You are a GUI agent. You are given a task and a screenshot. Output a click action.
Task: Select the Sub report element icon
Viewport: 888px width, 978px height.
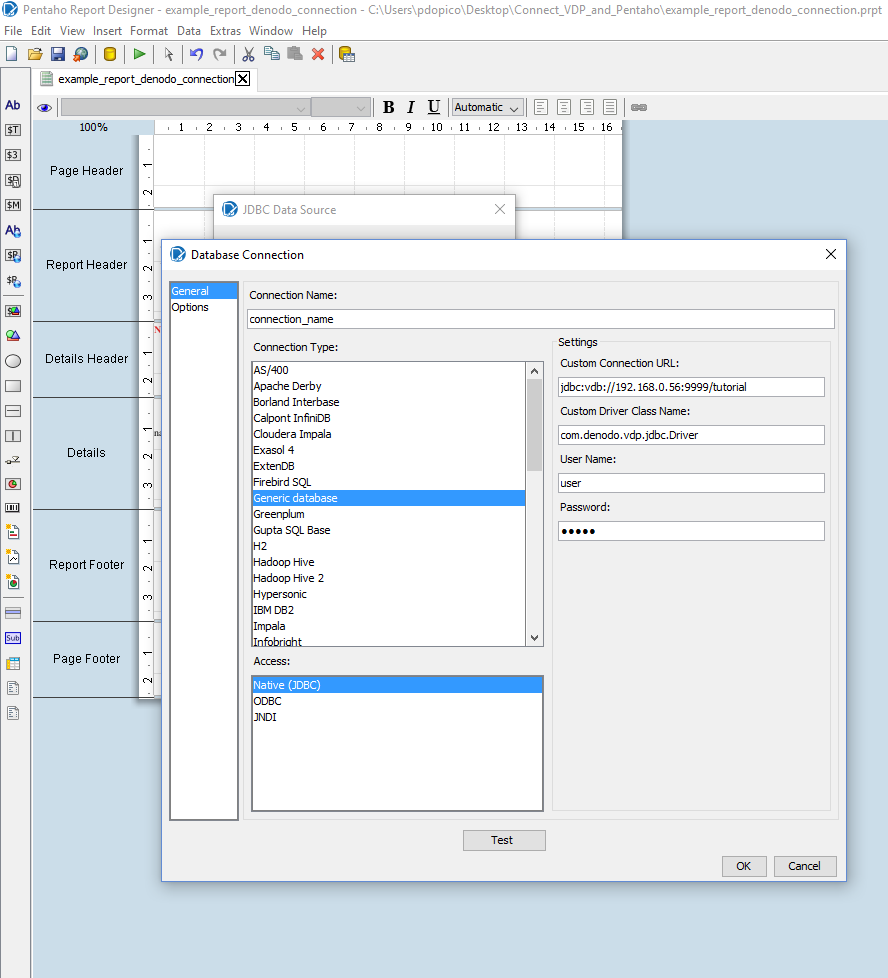[13, 638]
